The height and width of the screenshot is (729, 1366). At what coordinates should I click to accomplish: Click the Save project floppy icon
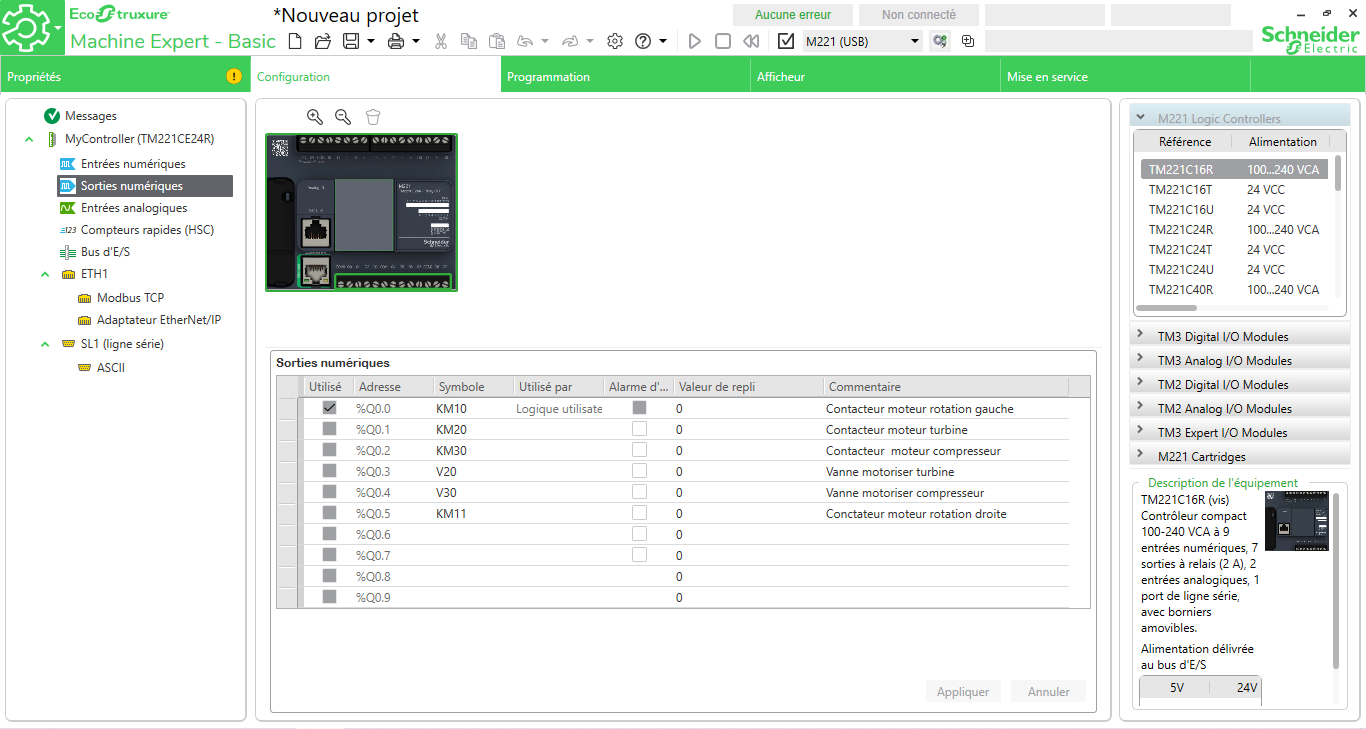(x=351, y=41)
